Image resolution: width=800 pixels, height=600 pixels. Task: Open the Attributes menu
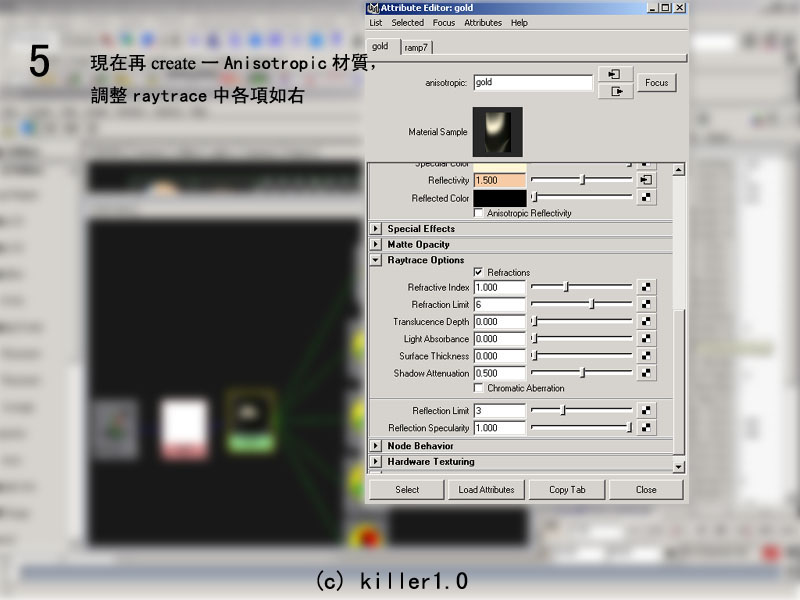pyautogui.click(x=483, y=22)
